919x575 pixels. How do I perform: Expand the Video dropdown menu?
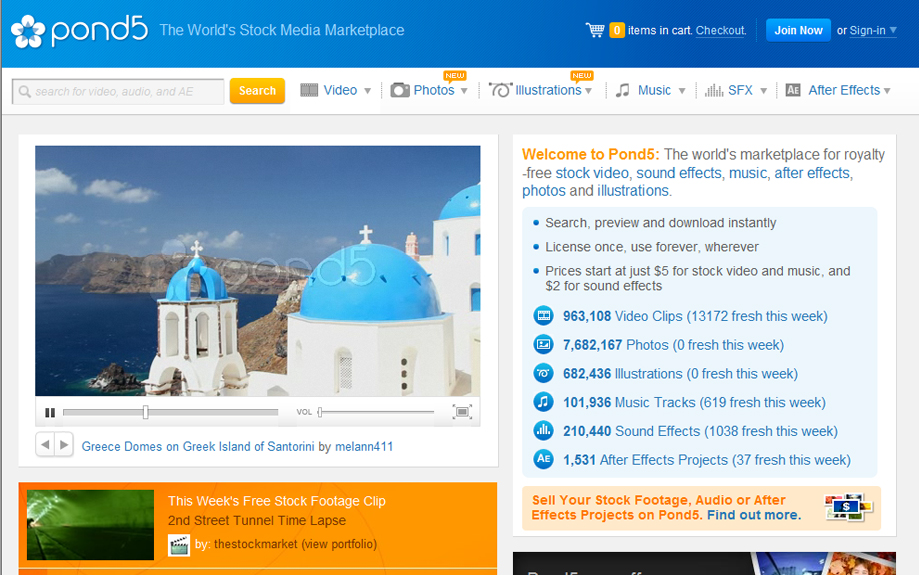click(x=367, y=91)
